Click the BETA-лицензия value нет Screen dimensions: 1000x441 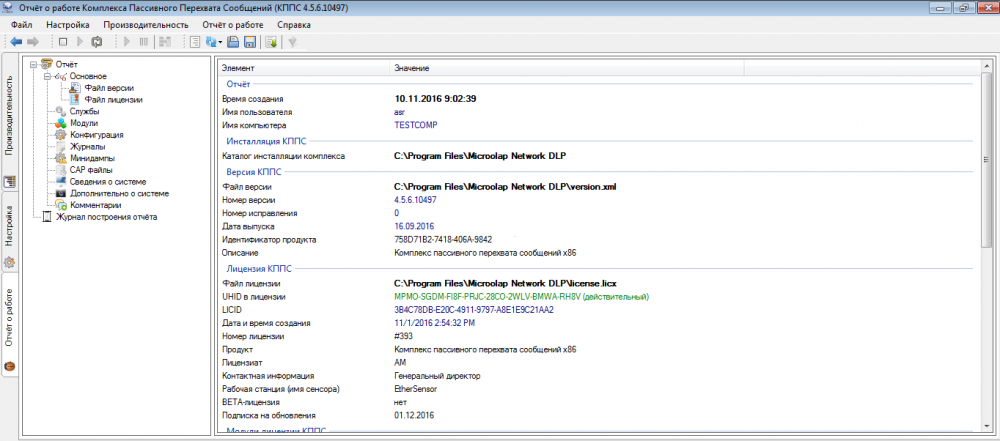401,402
